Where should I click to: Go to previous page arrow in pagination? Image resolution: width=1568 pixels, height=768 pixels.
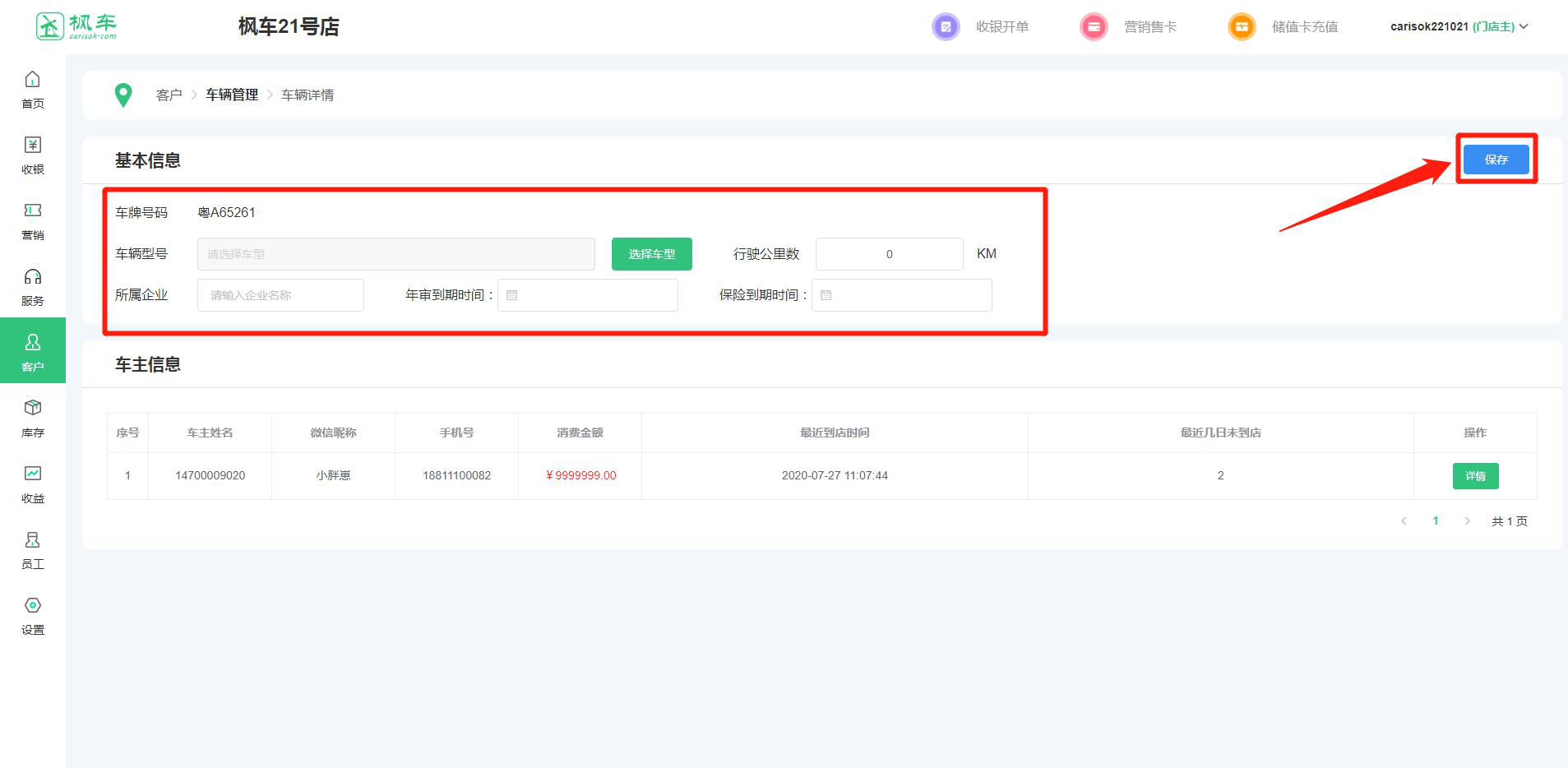click(1404, 520)
